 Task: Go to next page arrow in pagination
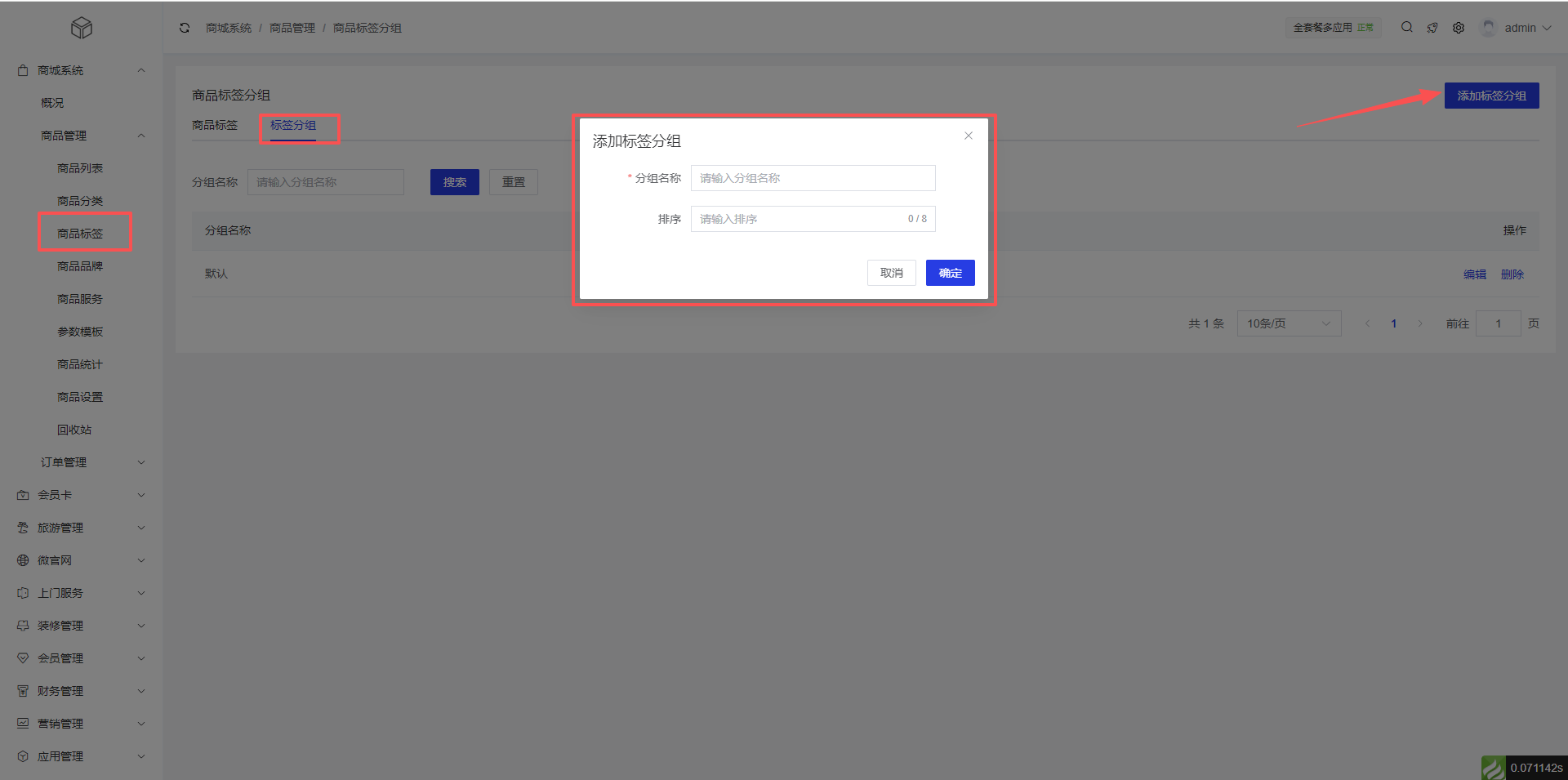(1420, 323)
